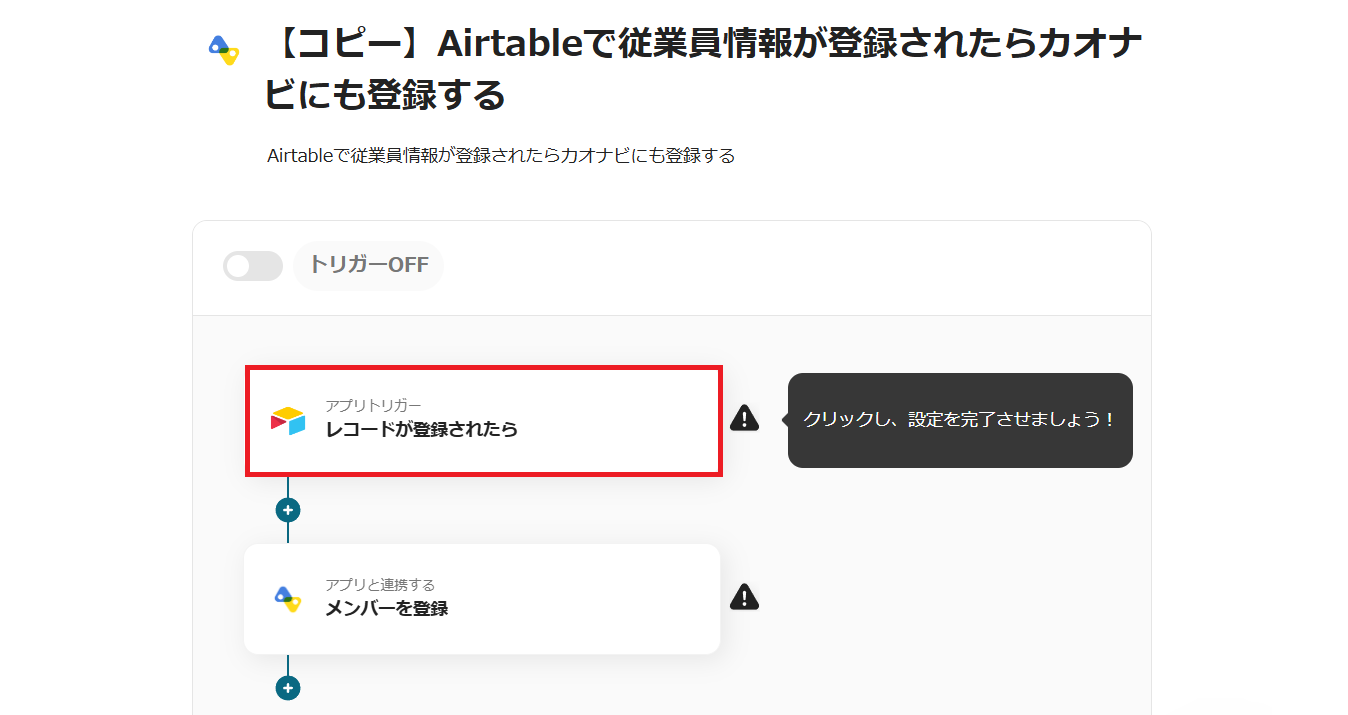Screen dimensions: 1348x715
Task: Add a step below the Airtable trigger
Action: pos(288,510)
